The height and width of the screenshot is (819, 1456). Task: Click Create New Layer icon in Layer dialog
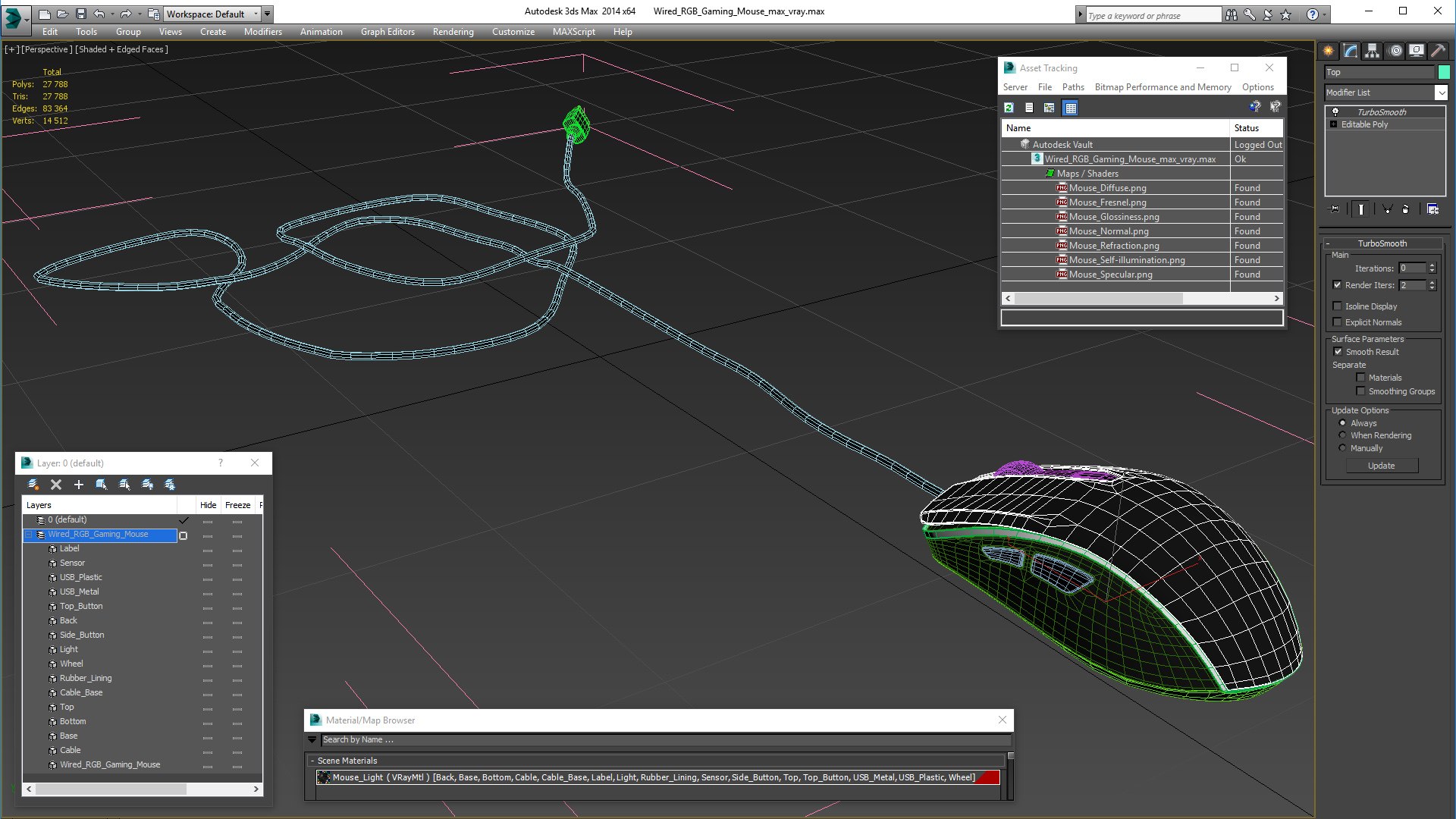tap(33, 485)
